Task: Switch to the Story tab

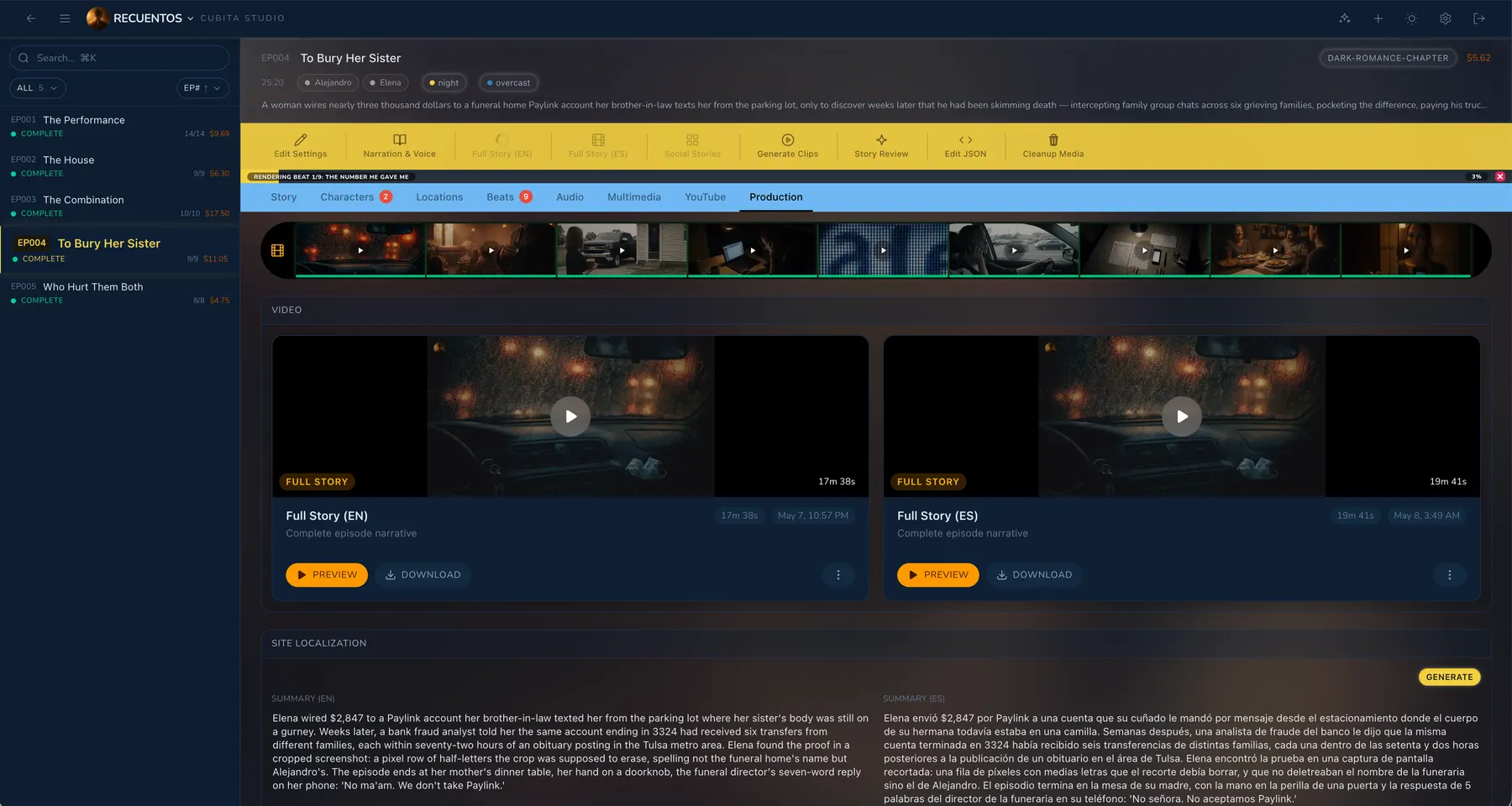Action: [x=284, y=197]
